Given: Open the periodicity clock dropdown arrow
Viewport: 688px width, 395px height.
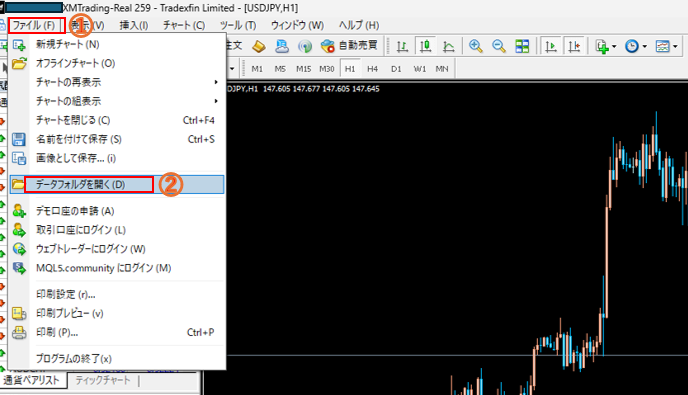Looking at the screenshot, I should click(644, 46).
